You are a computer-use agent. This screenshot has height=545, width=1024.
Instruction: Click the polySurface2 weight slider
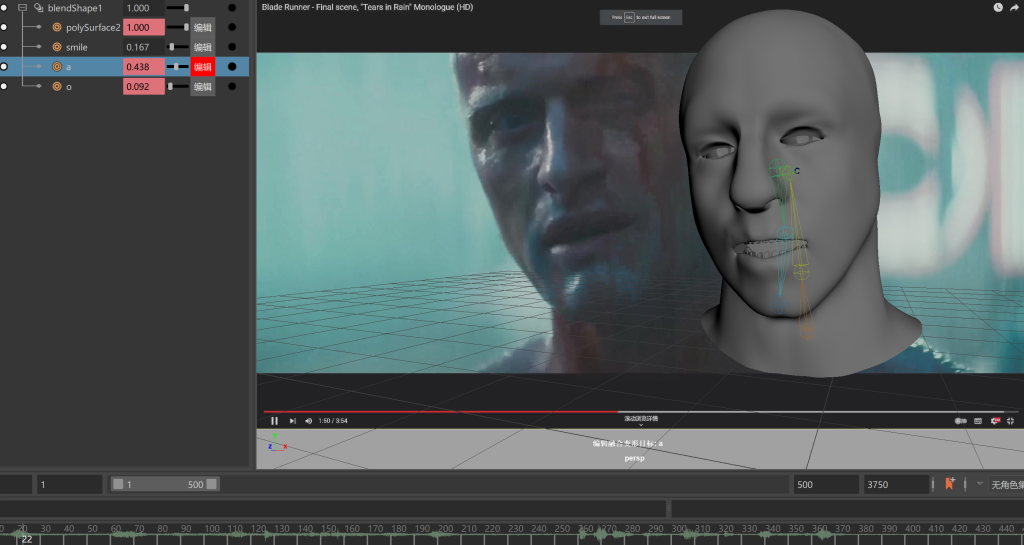[x=178, y=27]
